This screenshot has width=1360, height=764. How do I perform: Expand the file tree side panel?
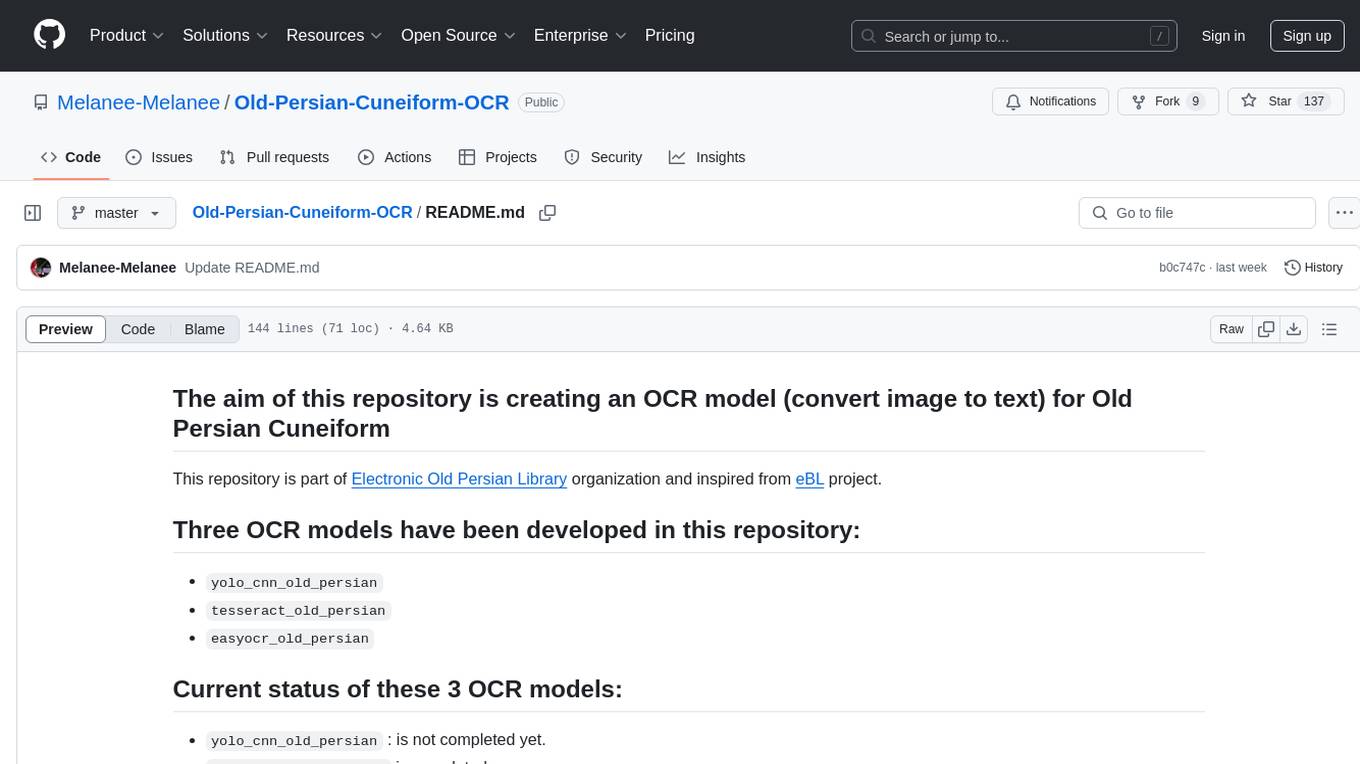pyautogui.click(x=33, y=213)
